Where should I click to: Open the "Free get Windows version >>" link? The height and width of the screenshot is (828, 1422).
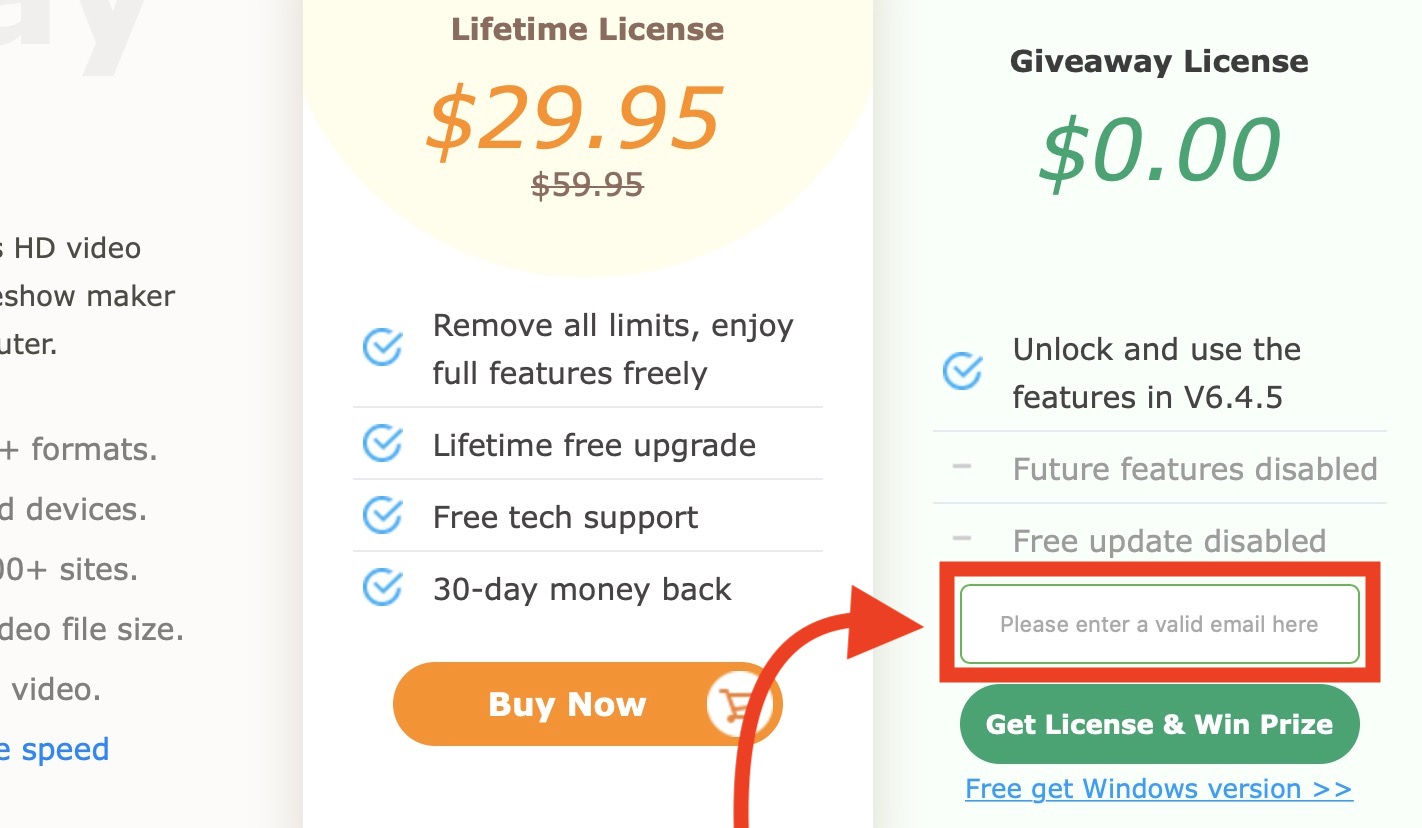1159,789
